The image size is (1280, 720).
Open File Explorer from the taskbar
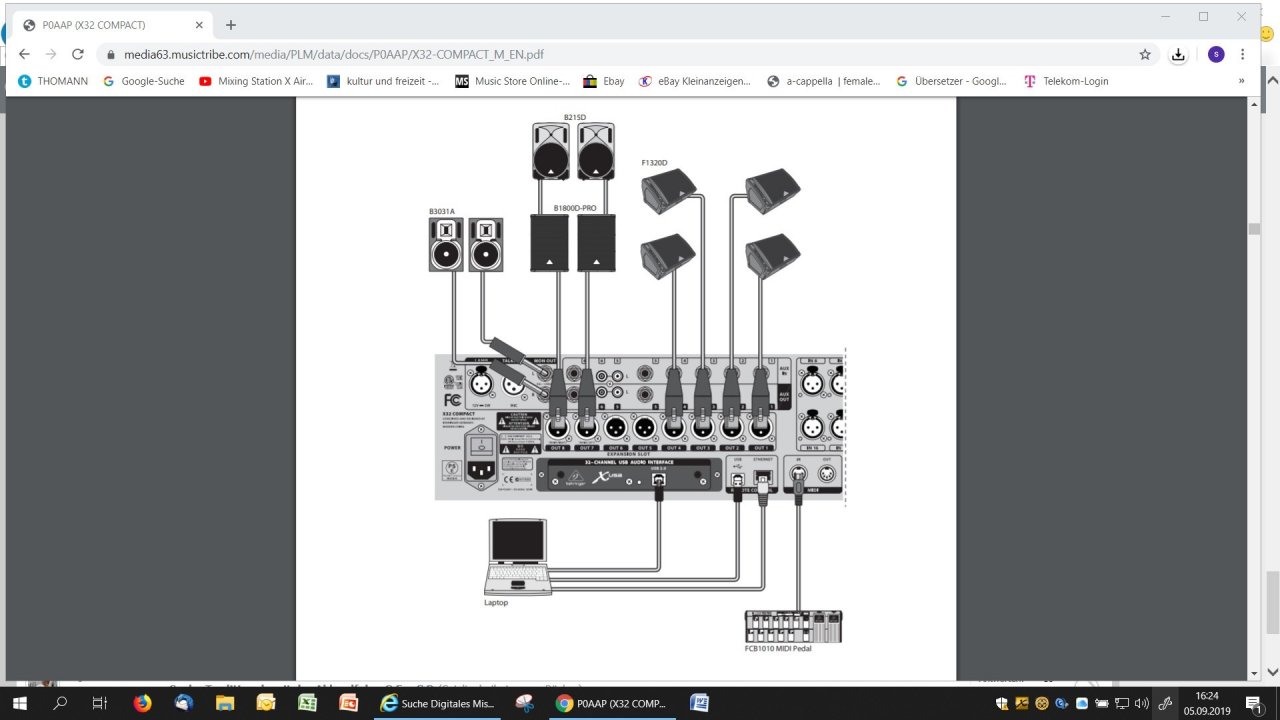point(225,703)
